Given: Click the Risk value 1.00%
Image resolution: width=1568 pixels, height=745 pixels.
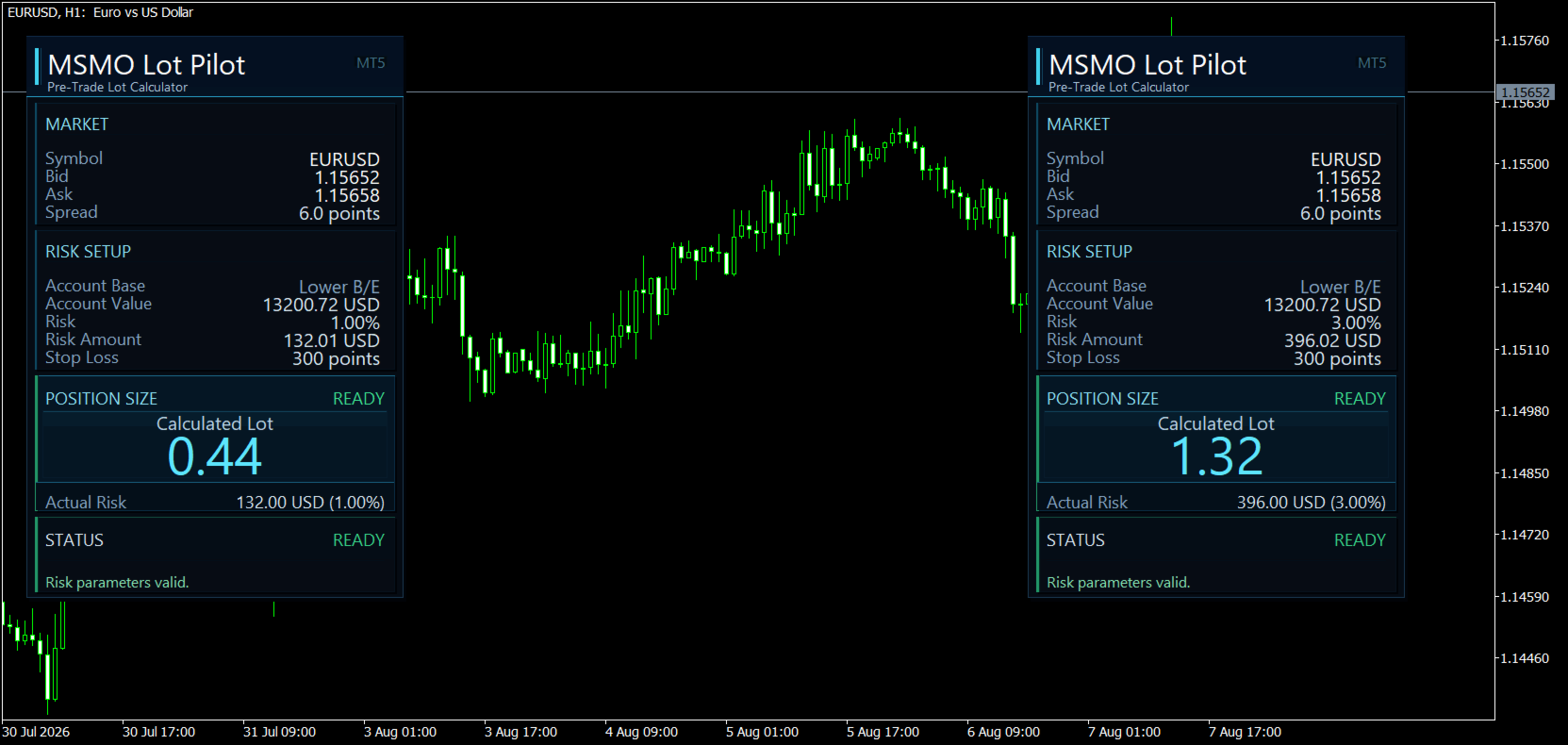Looking at the screenshot, I should (355, 323).
